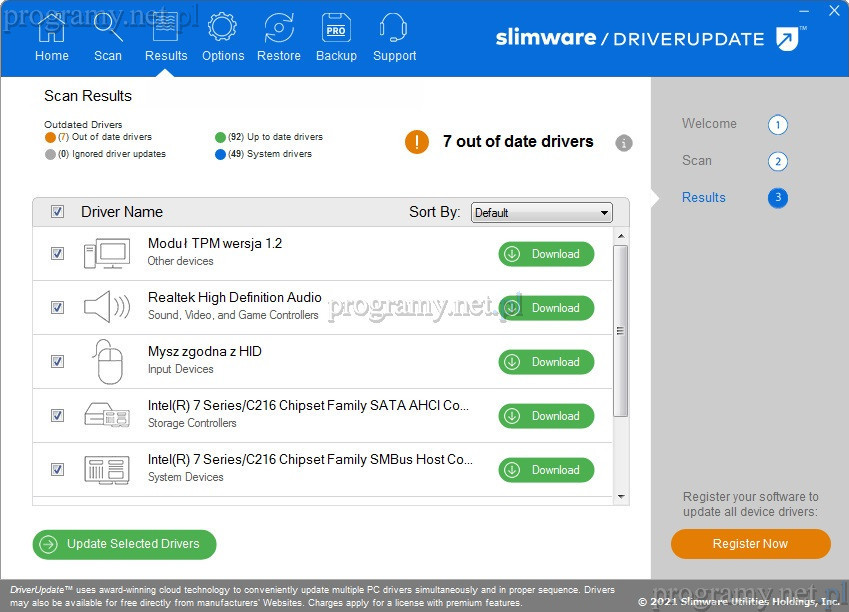Click the Realtek speaker device icon
Viewport: 849px width, 612px height.
[x=106, y=307]
